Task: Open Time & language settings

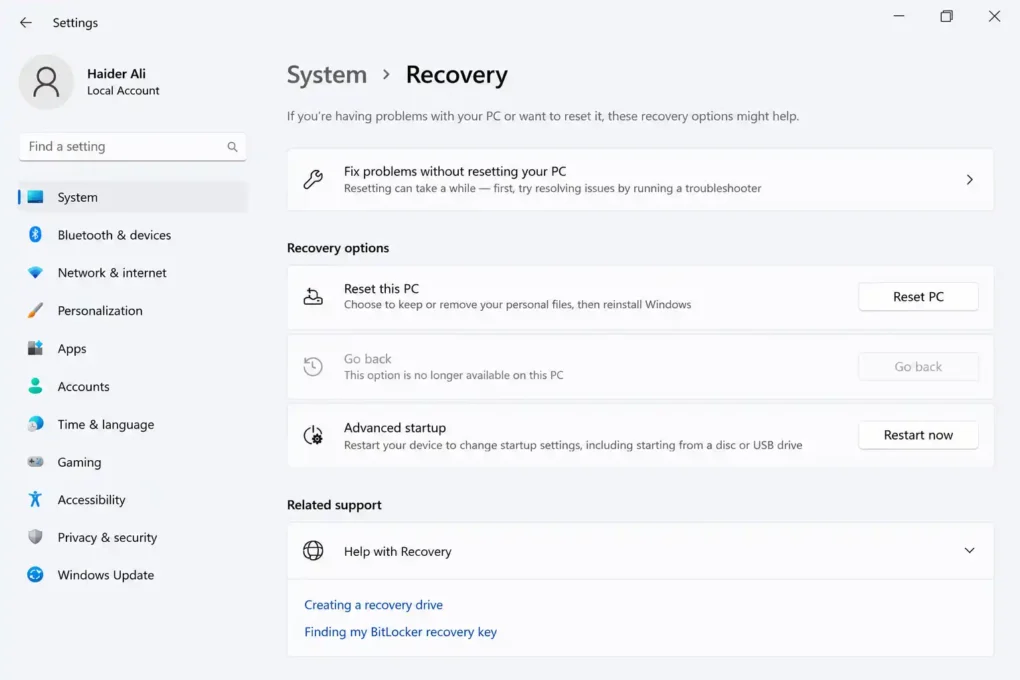Action: (x=133, y=424)
